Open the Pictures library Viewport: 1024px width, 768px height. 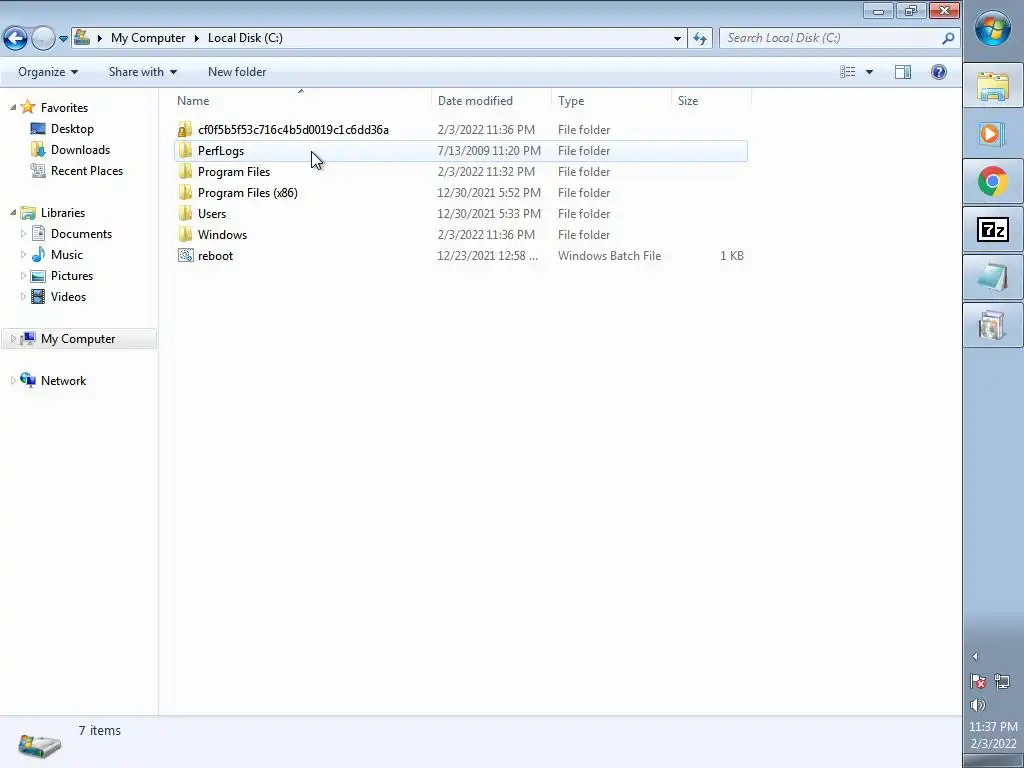[x=72, y=276]
